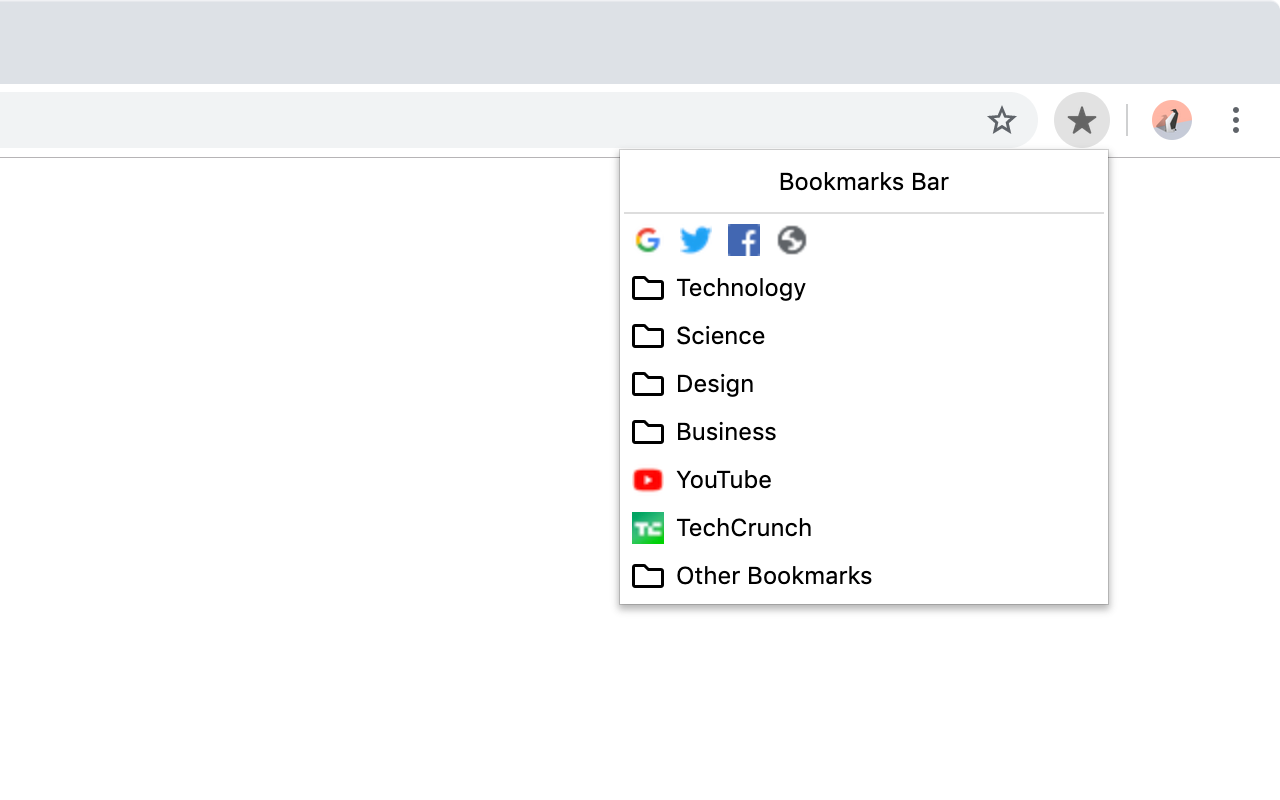Open the TechCrunch bookmark

864,528
